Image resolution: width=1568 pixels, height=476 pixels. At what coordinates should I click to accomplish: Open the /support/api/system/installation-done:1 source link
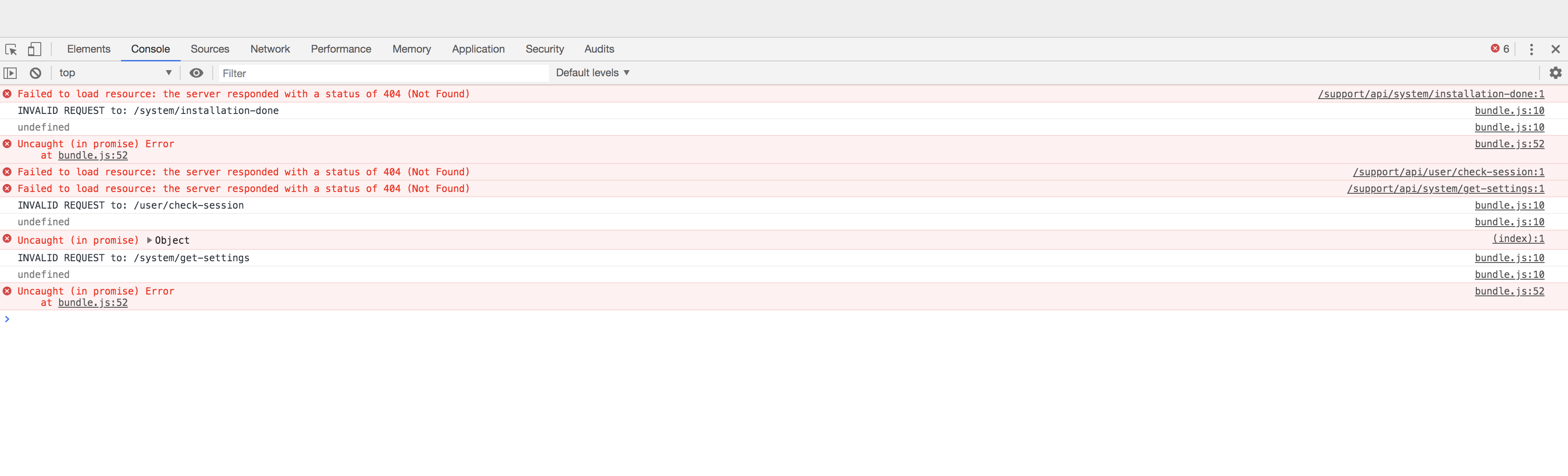pos(1431,94)
